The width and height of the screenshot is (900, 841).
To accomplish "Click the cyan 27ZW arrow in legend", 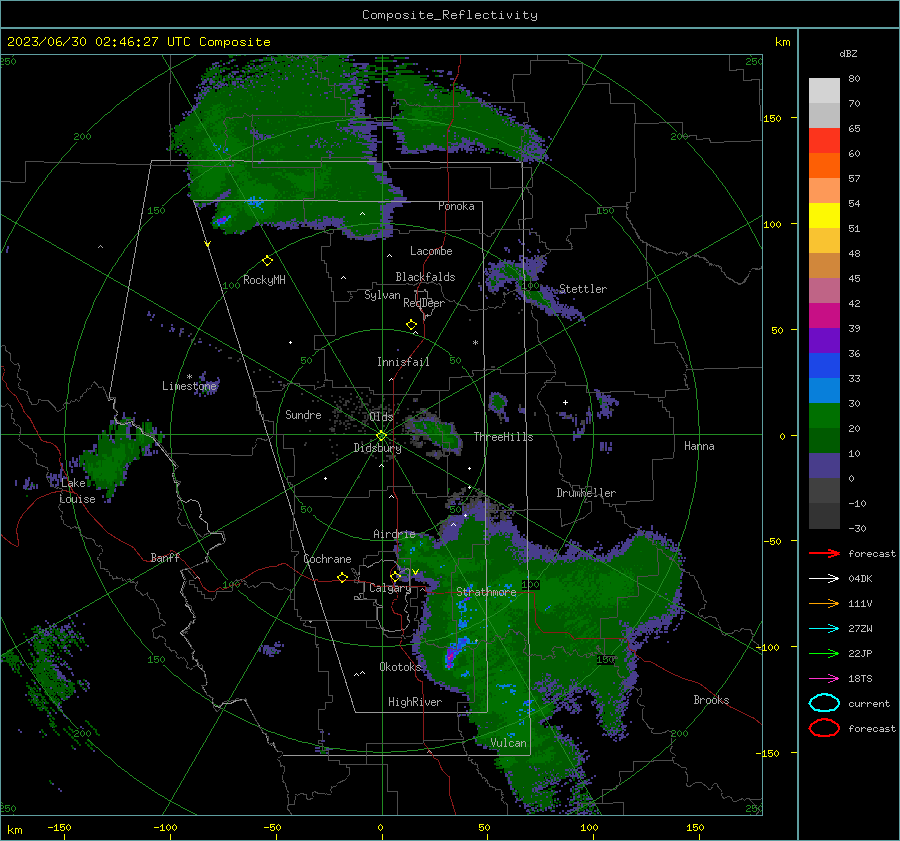I will point(824,629).
